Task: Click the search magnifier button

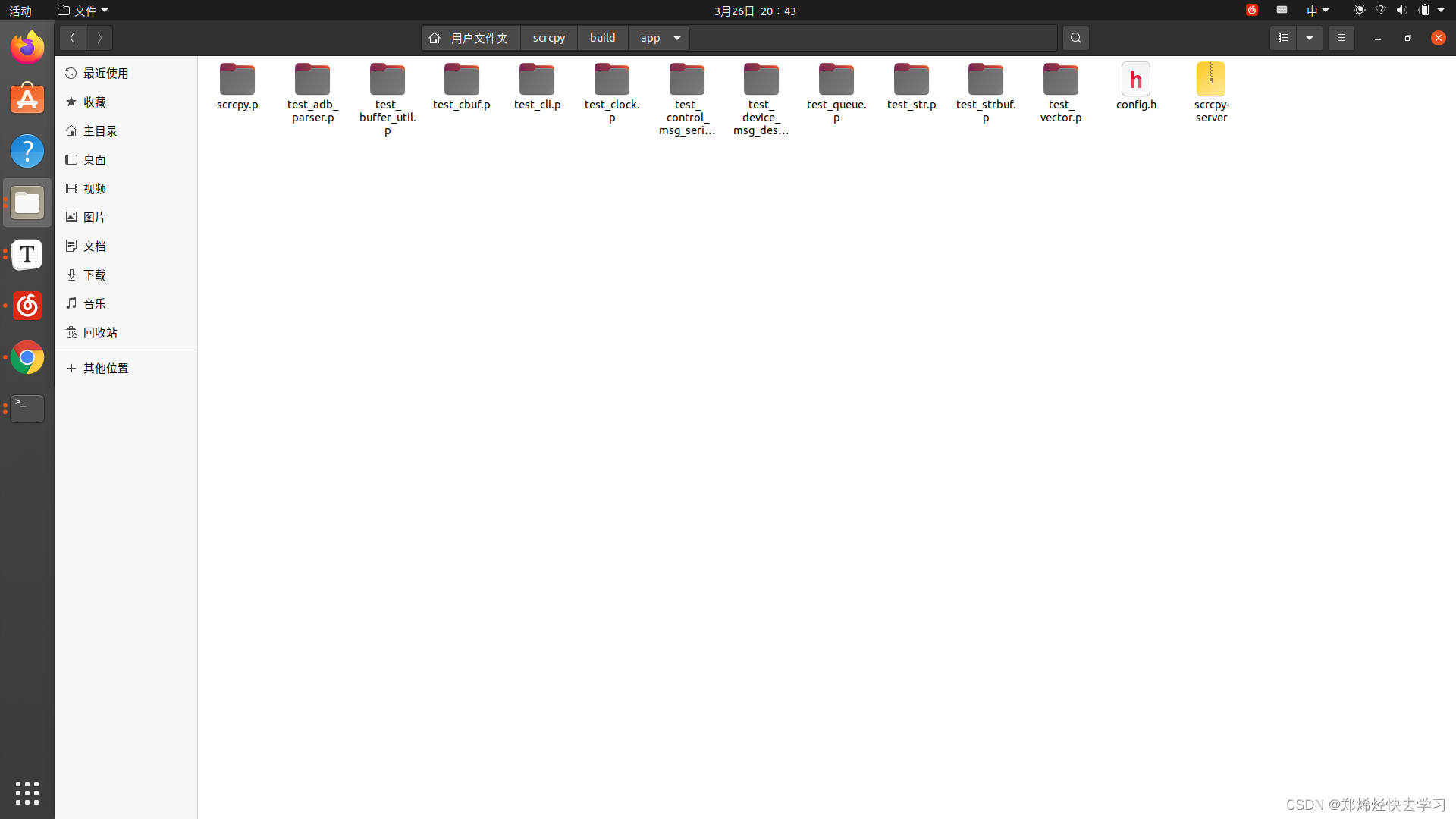Action: (x=1075, y=38)
